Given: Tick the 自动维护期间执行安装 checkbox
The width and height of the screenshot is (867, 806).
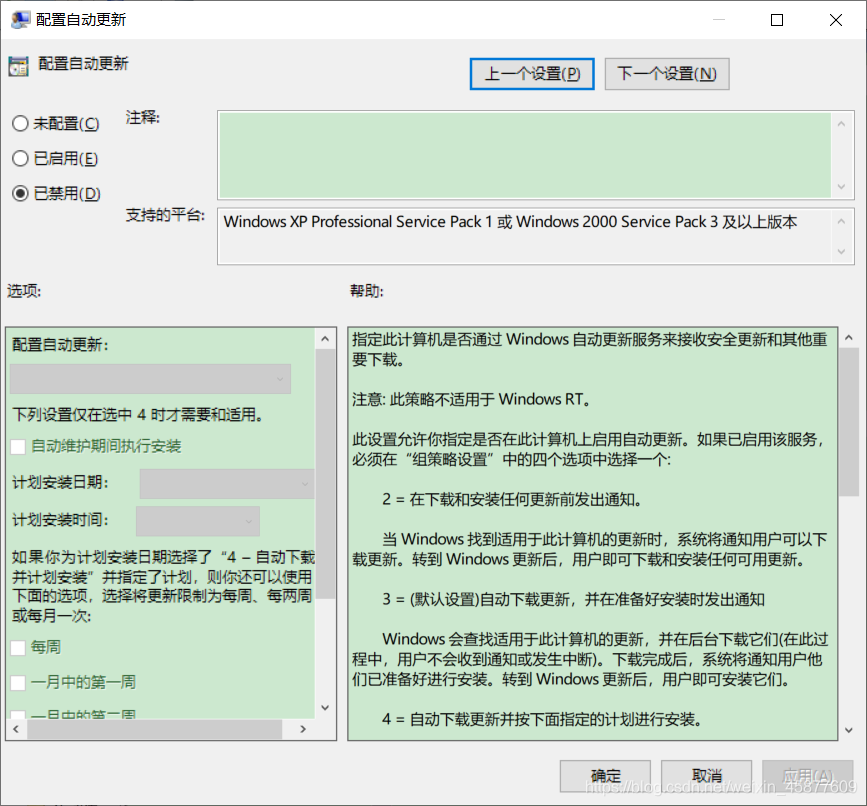Looking at the screenshot, I should tap(18, 447).
